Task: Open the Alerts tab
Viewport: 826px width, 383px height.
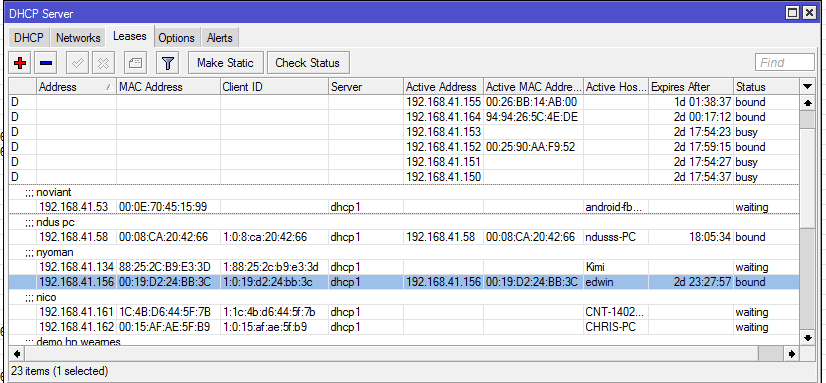Action: click(220, 38)
